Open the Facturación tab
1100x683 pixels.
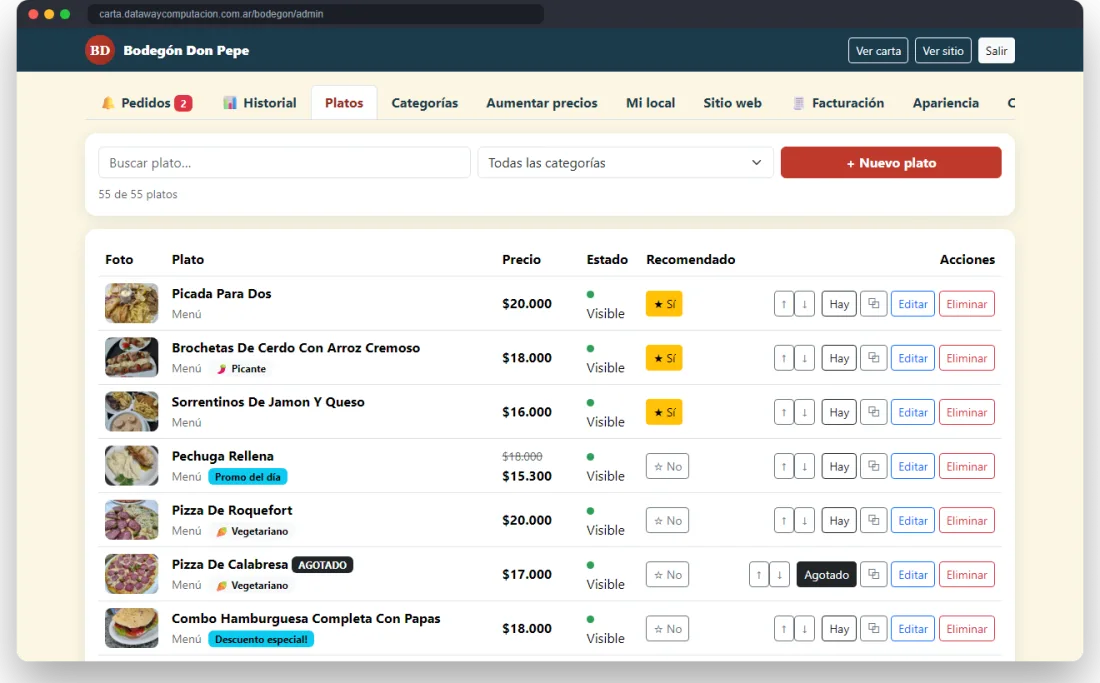[838, 103]
